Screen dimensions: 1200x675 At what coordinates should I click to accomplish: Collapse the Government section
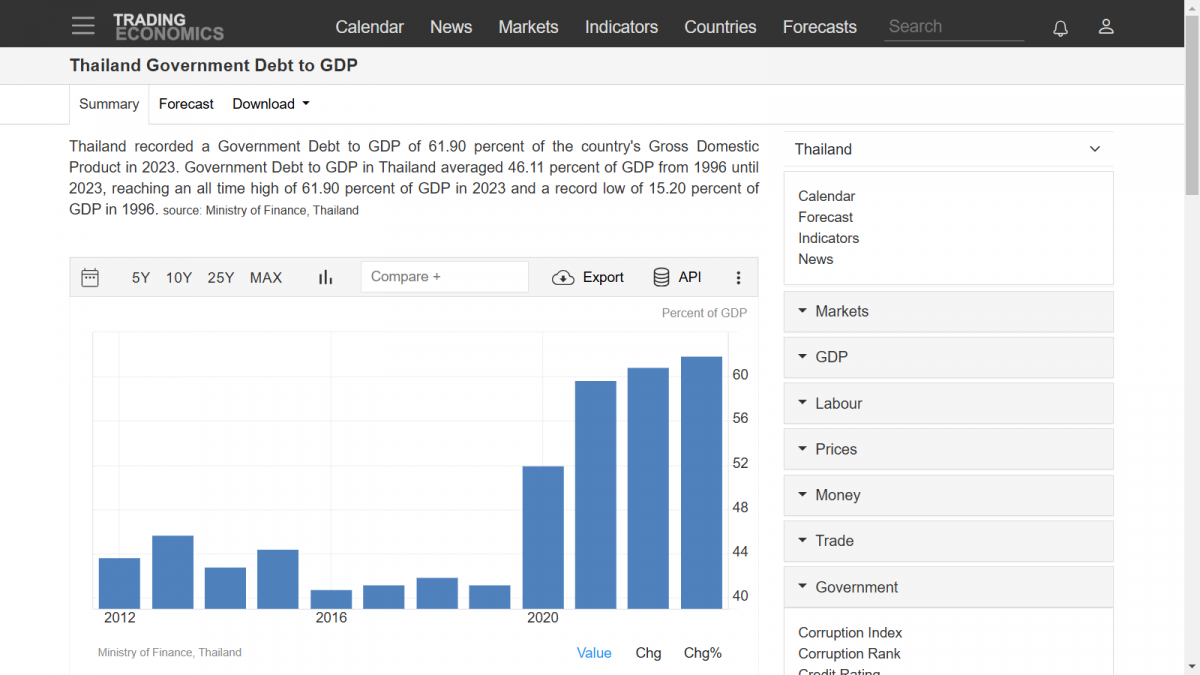tap(948, 587)
